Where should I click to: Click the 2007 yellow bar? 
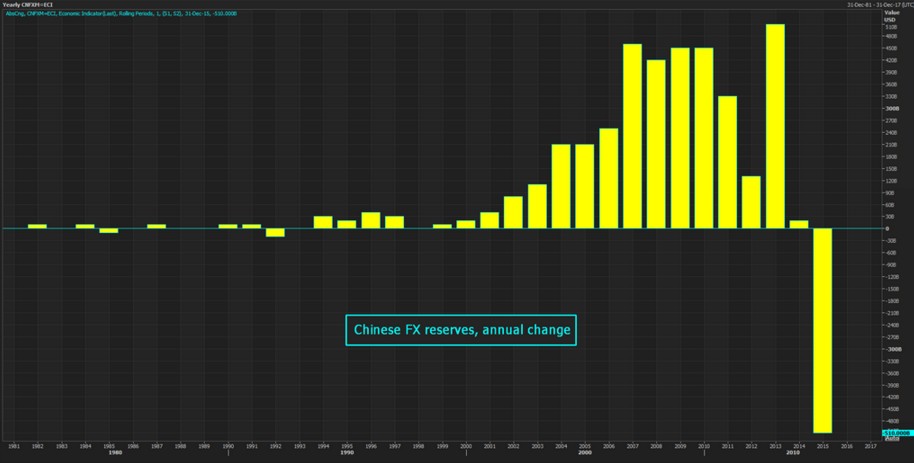pos(632,135)
